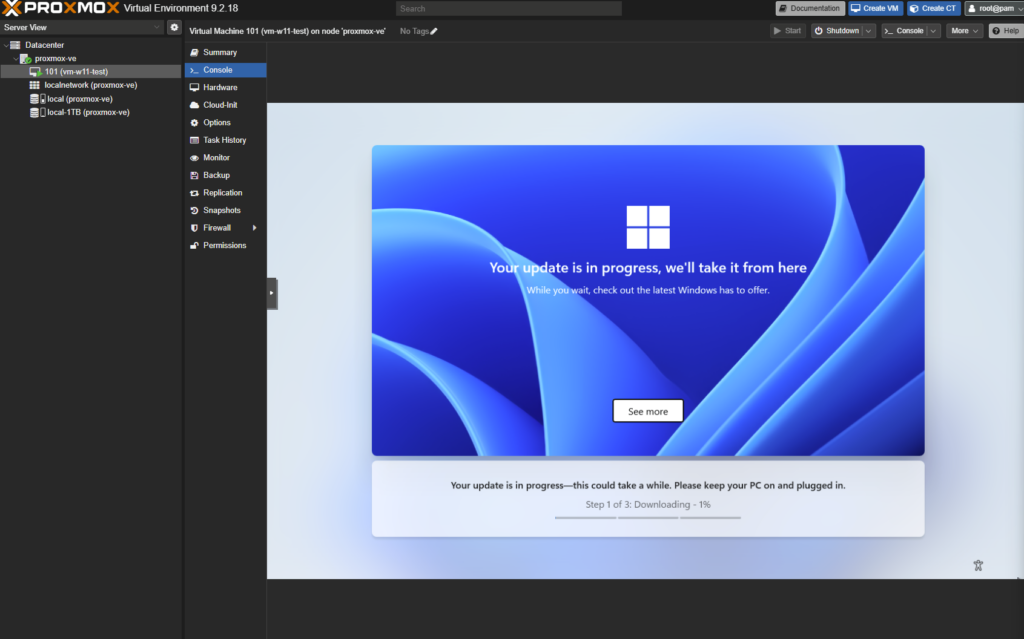
Task: Collapse the proxmox-ve node arrow
Action: 16,59
